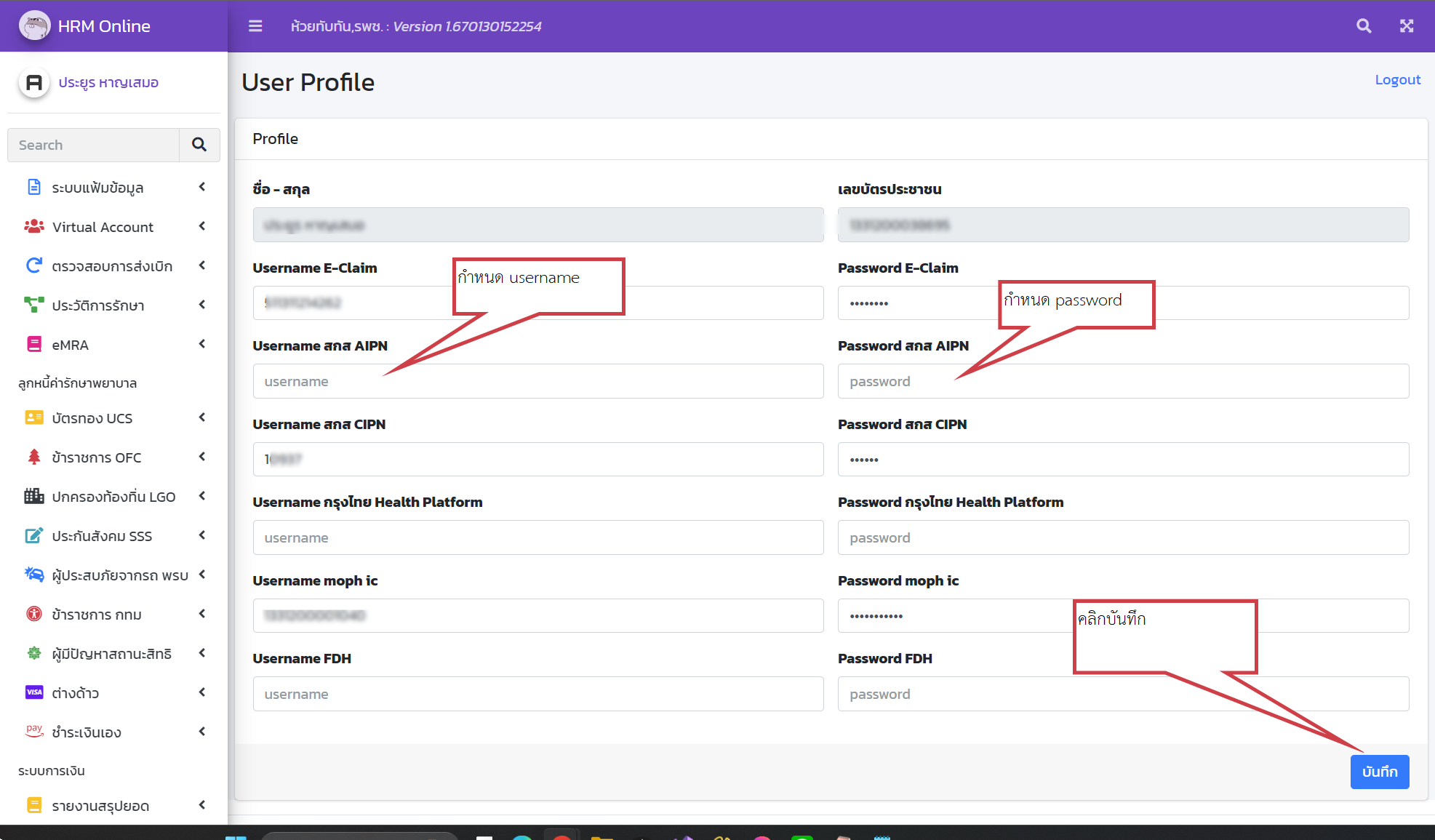Open the eMRA section icon
Image resolution: width=1435 pixels, height=840 pixels.
pyautogui.click(x=34, y=343)
